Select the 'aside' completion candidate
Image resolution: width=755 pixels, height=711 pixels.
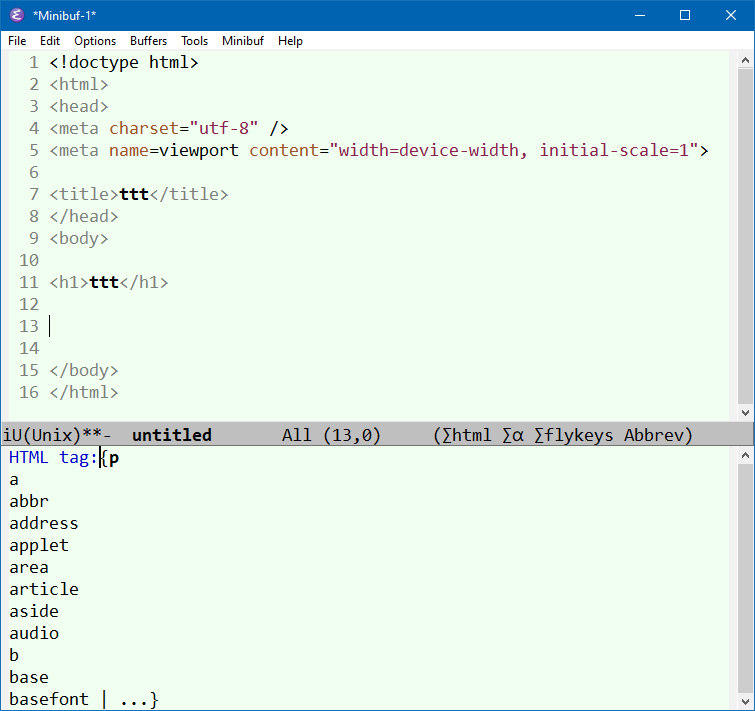coord(34,611)
